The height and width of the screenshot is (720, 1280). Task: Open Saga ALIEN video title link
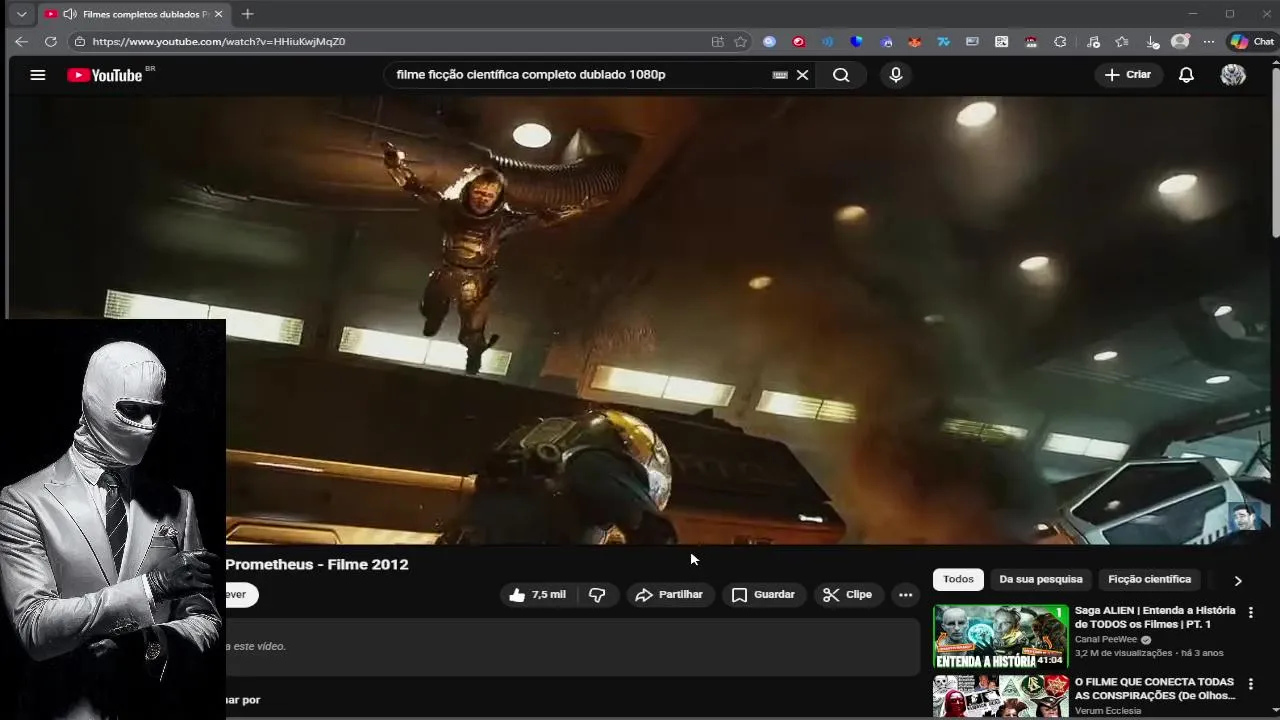point(1155,617)
